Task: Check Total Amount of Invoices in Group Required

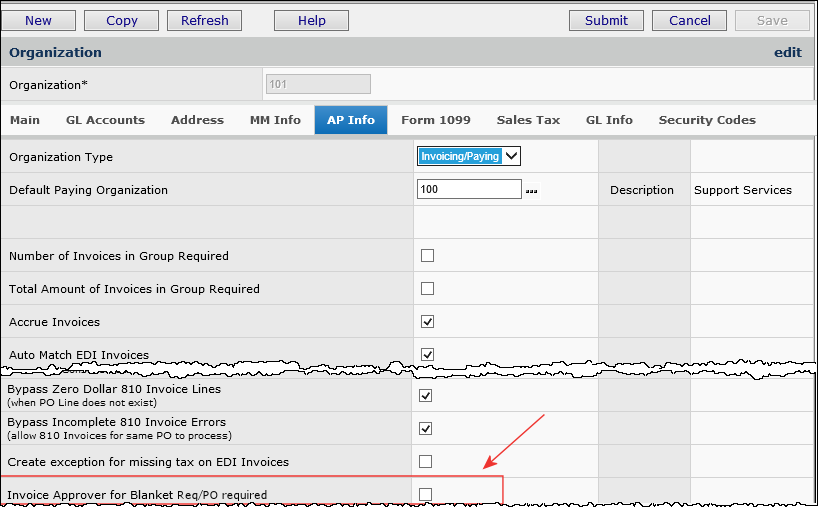Action: [x=427, y=289]
